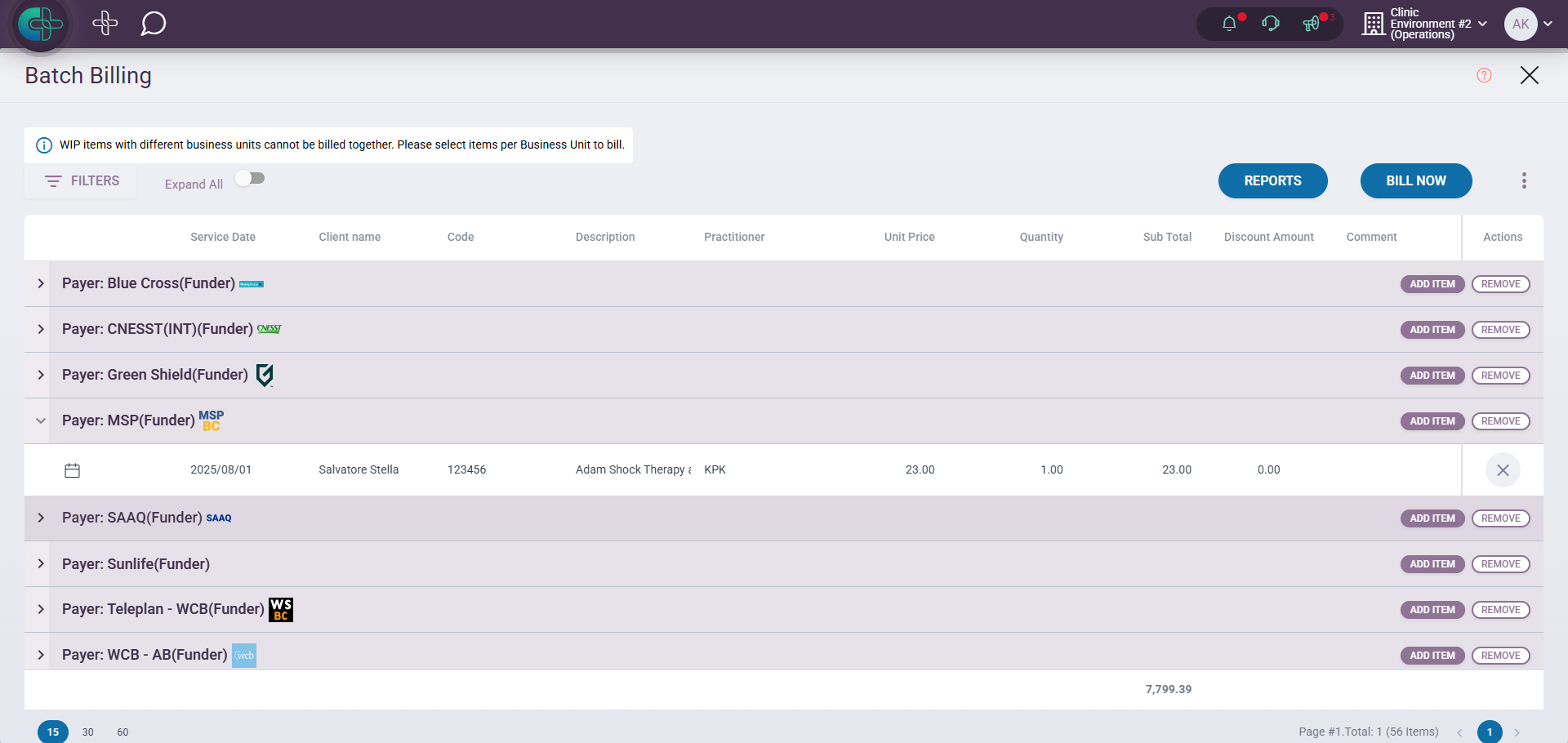Remove the Salvatore Stella line item
Image resolution: width=1568 pixels, height=743 pixels.
click(x=1502, y=470)
